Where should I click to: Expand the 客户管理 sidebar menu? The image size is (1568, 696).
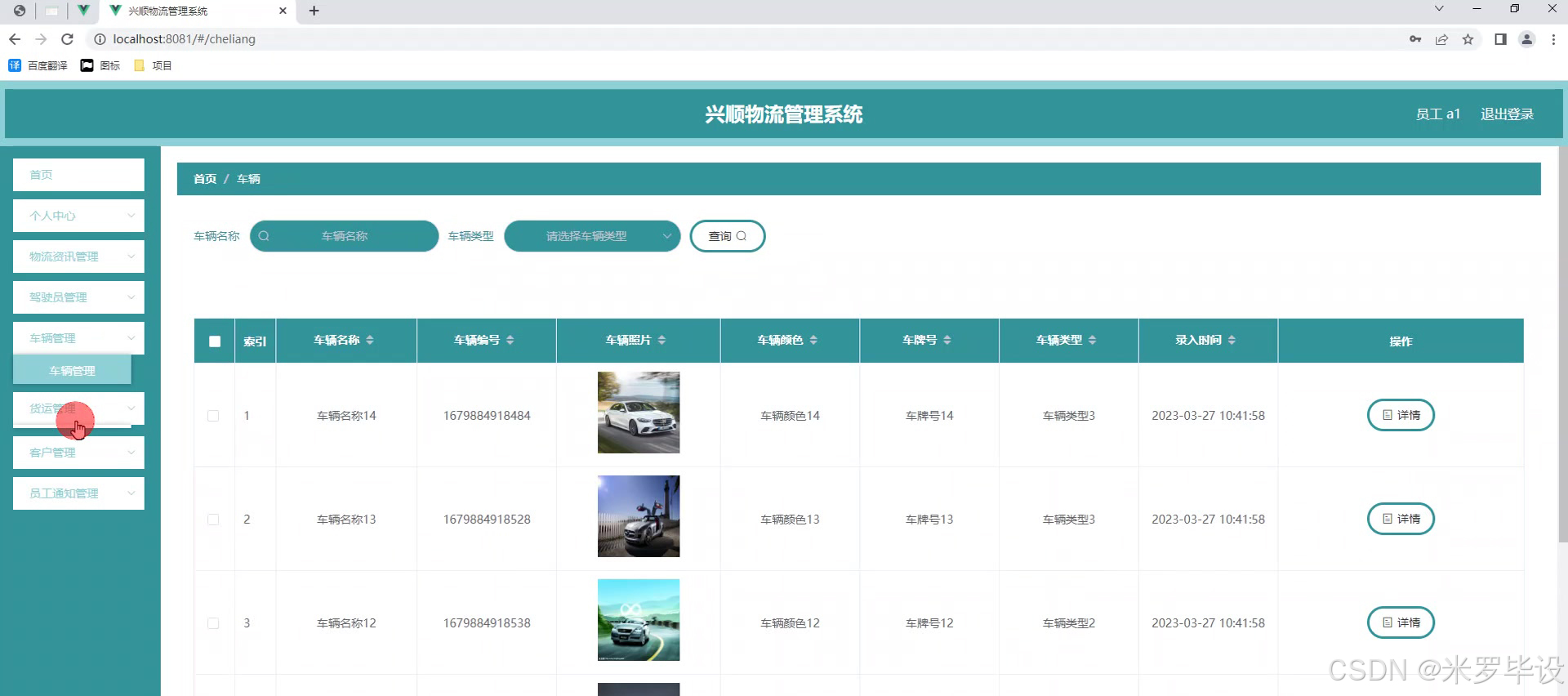click(78, 453)
